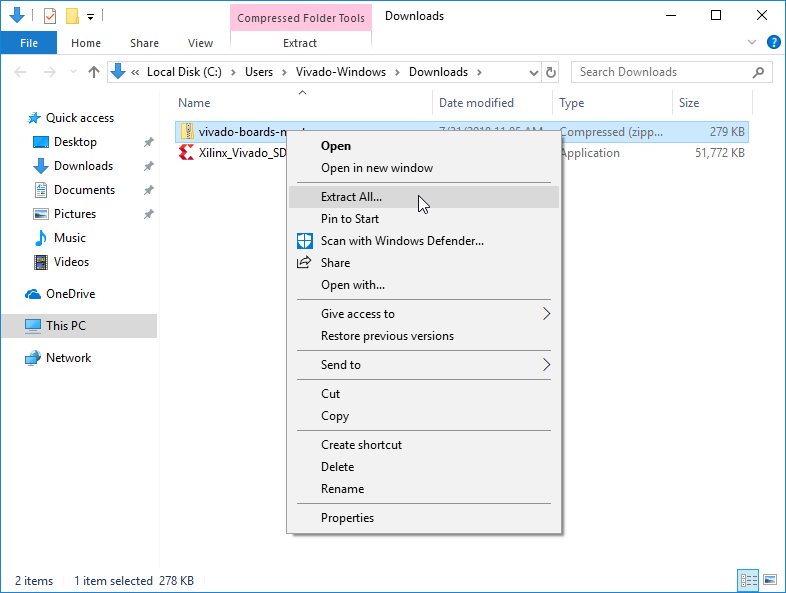Click Local Disk (C:) in the breadcrumb
786x593 pixels.
184,72
